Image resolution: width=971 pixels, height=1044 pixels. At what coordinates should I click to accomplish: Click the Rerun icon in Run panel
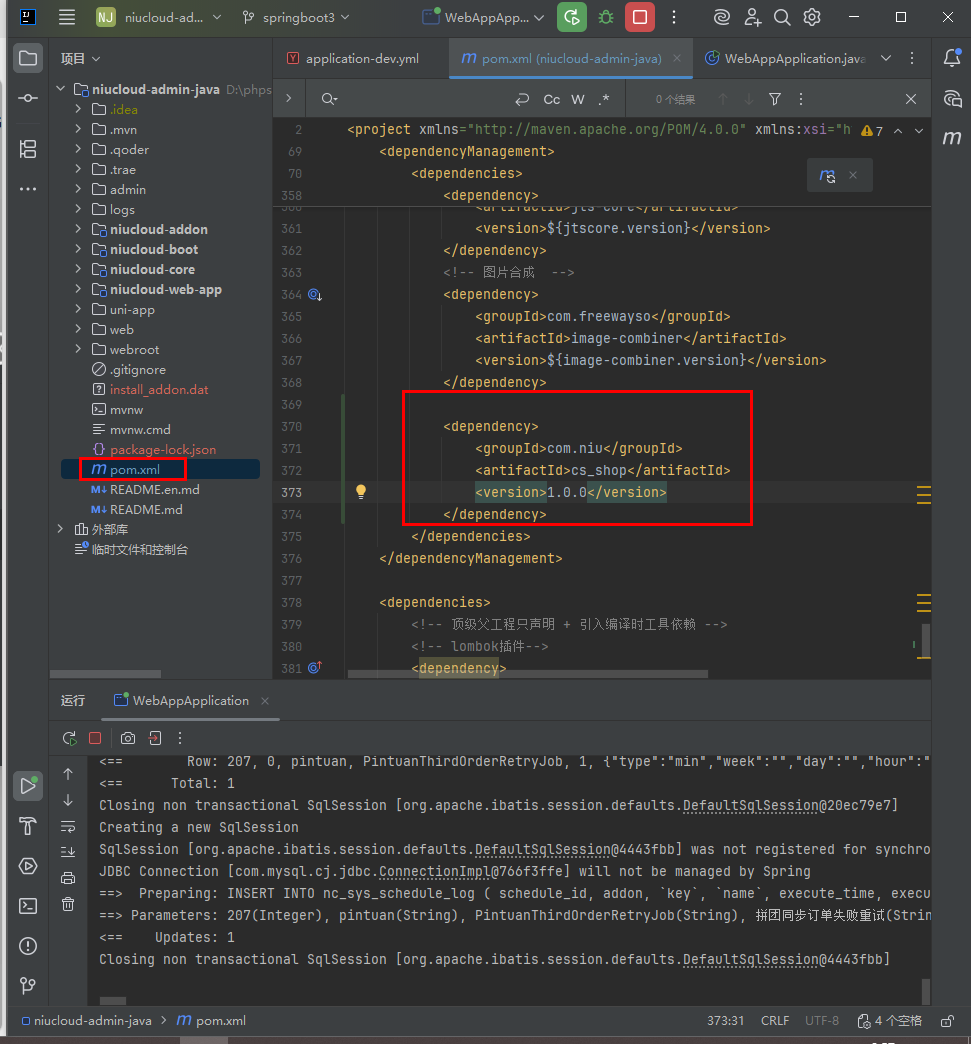(x=69, y=738)
